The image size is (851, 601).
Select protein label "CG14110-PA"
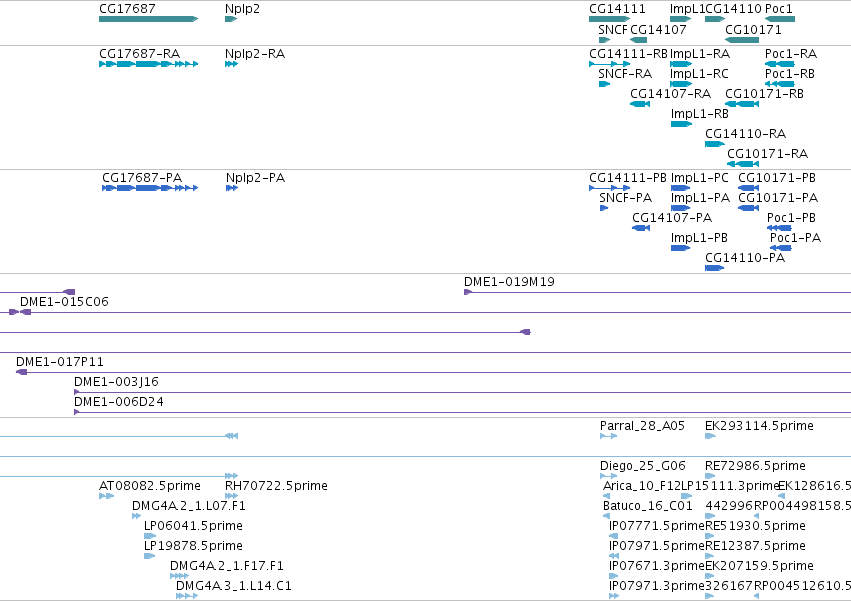click(745, 257)
